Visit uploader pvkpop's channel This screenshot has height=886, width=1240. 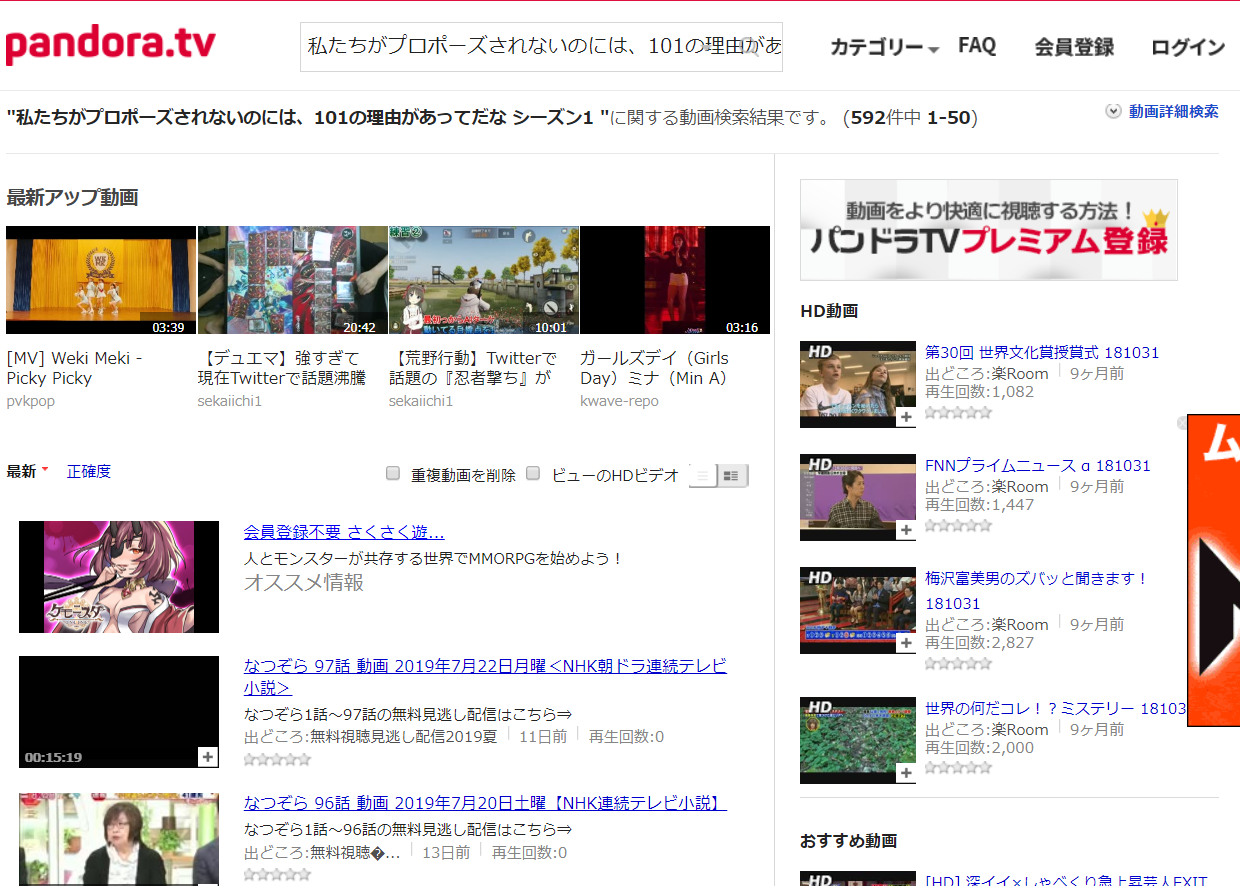[31, 401]
